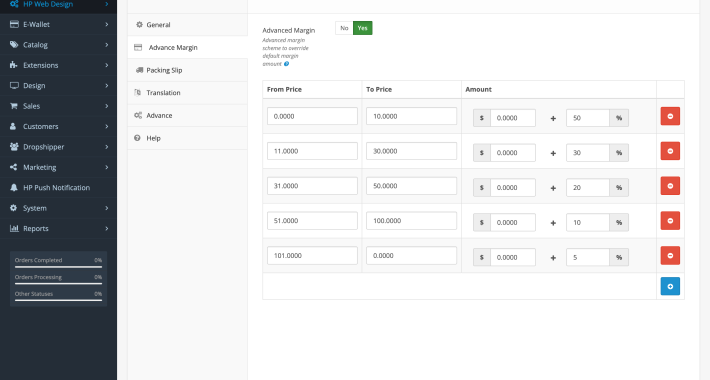Edit the percent field showing 20
This screenshot has height=380, width=710.
point(588,188)
